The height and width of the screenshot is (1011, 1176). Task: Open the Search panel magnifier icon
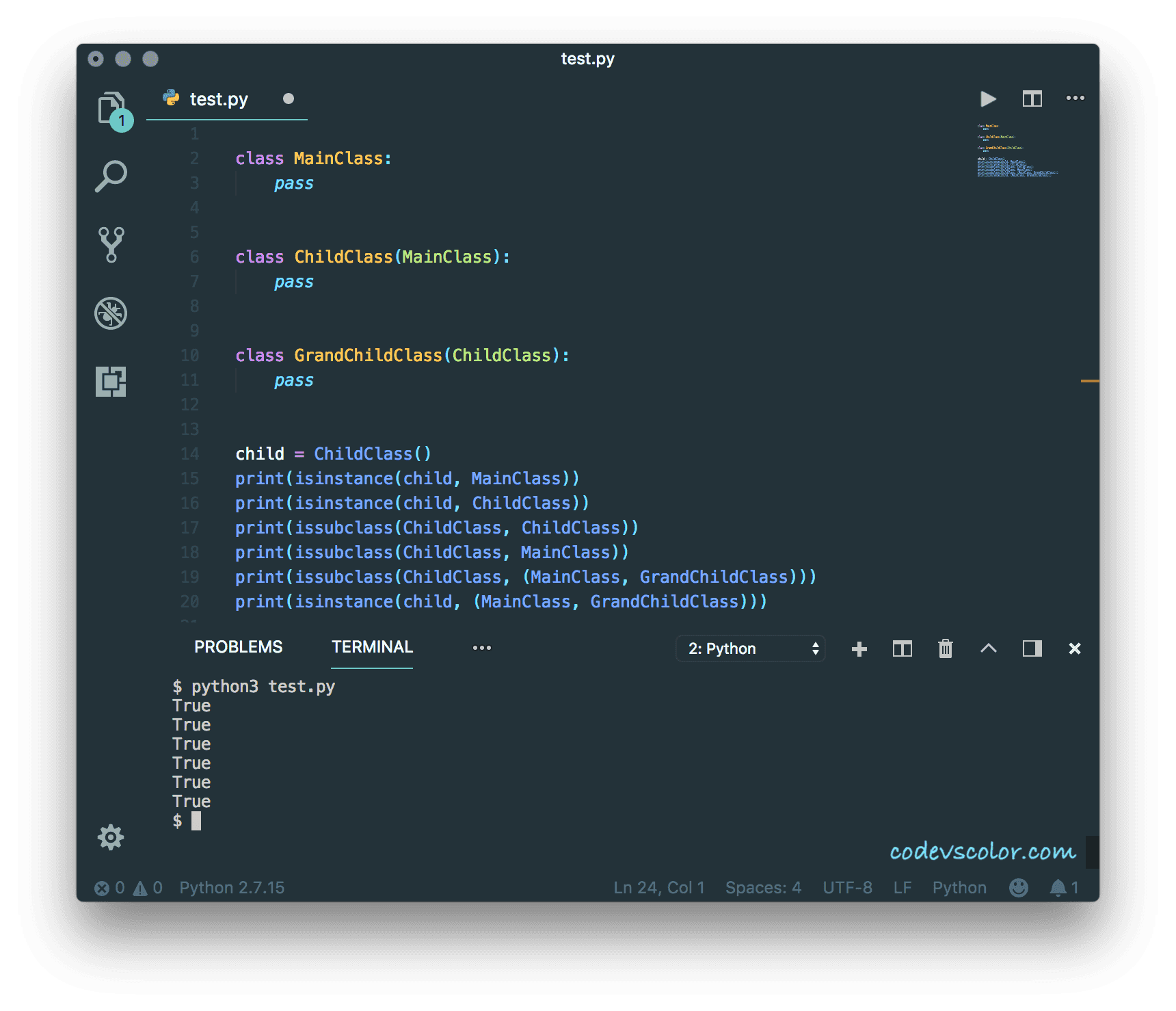pyautogui.click(x=111, y=176)
